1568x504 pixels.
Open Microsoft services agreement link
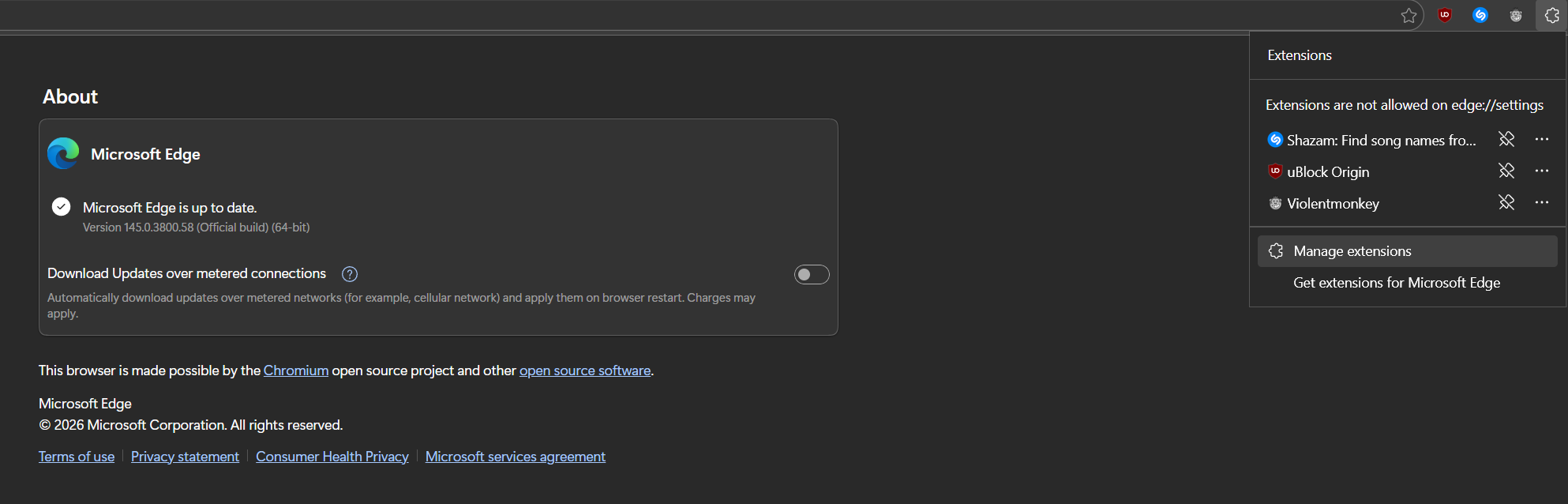pyautogui.click(x=516, y=457)
